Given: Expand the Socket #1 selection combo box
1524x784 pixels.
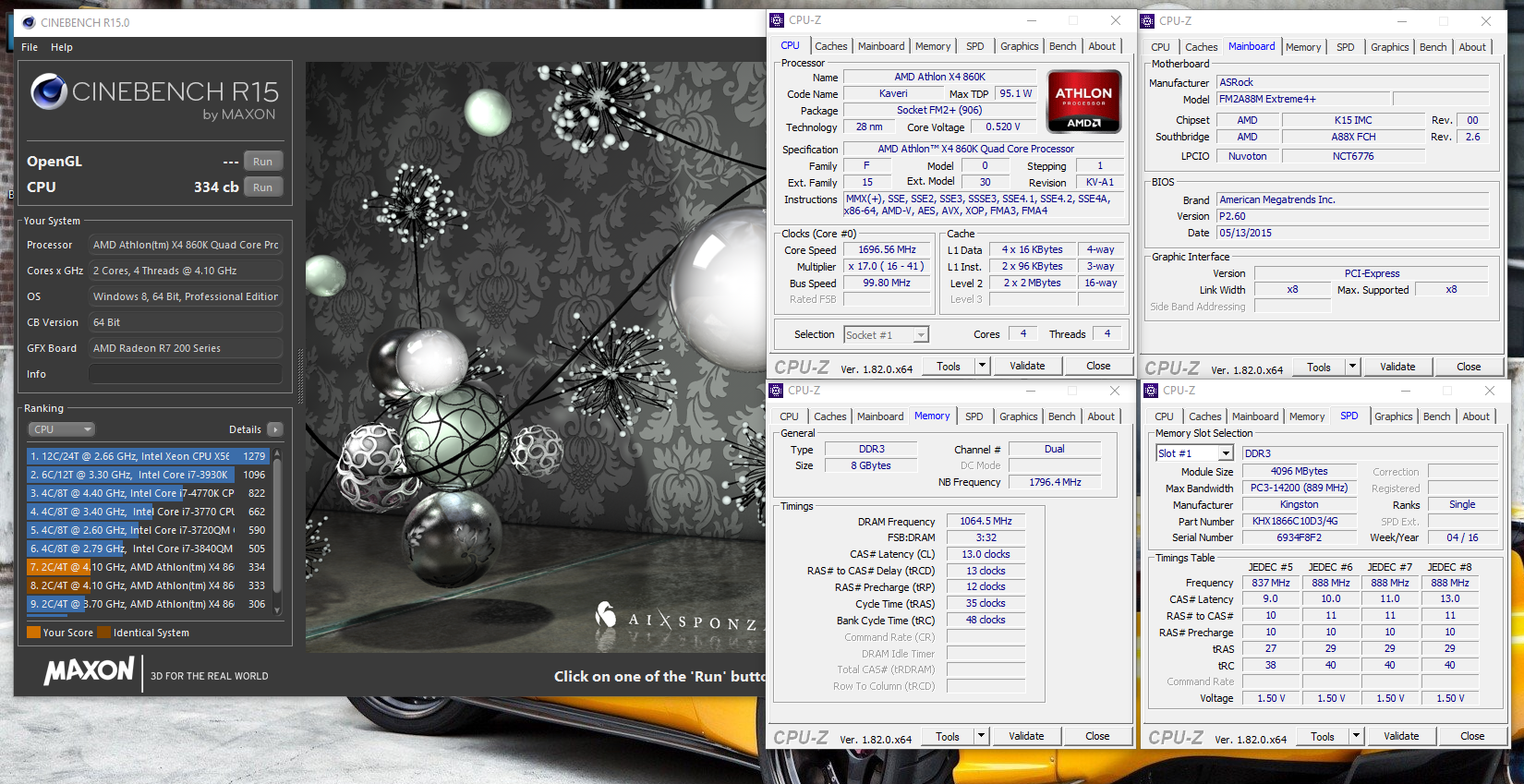Looking at the screenshot, I should [921, 335].
